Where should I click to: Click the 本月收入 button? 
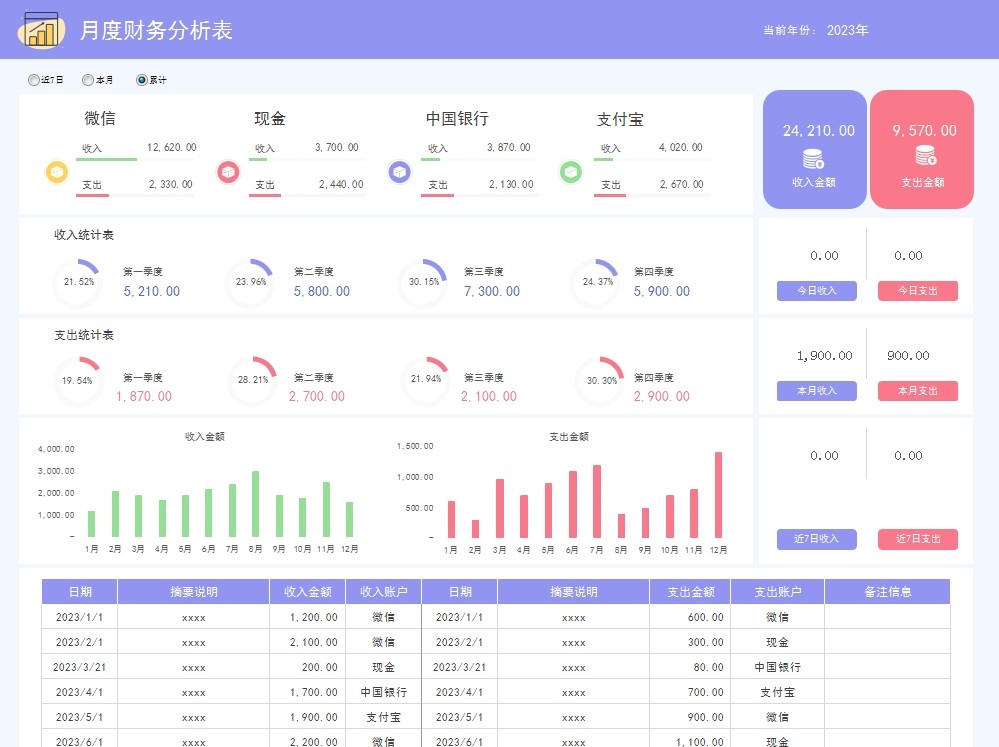pos(816,391)
